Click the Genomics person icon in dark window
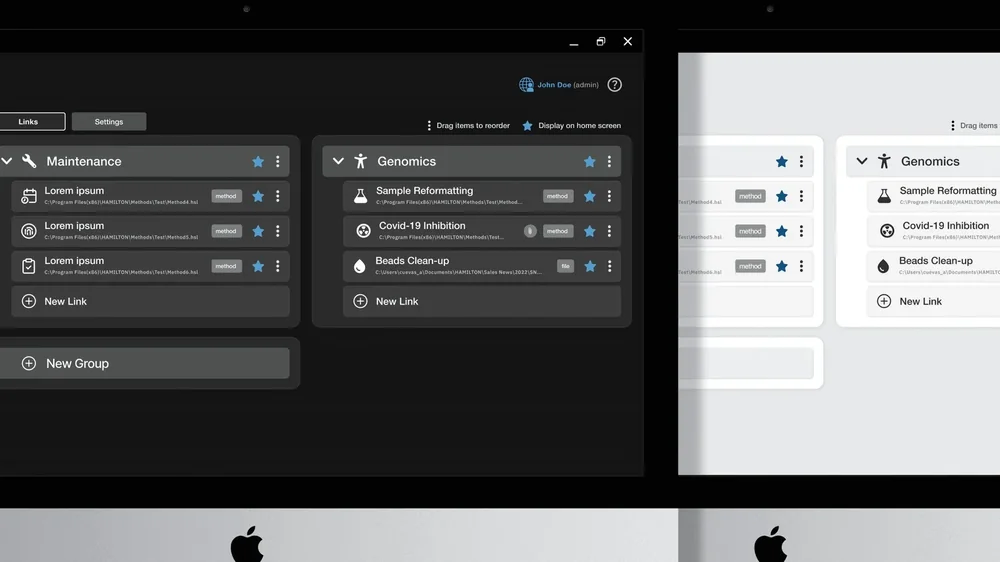This screenshot has height=562, width=1000. click(361, 161)
